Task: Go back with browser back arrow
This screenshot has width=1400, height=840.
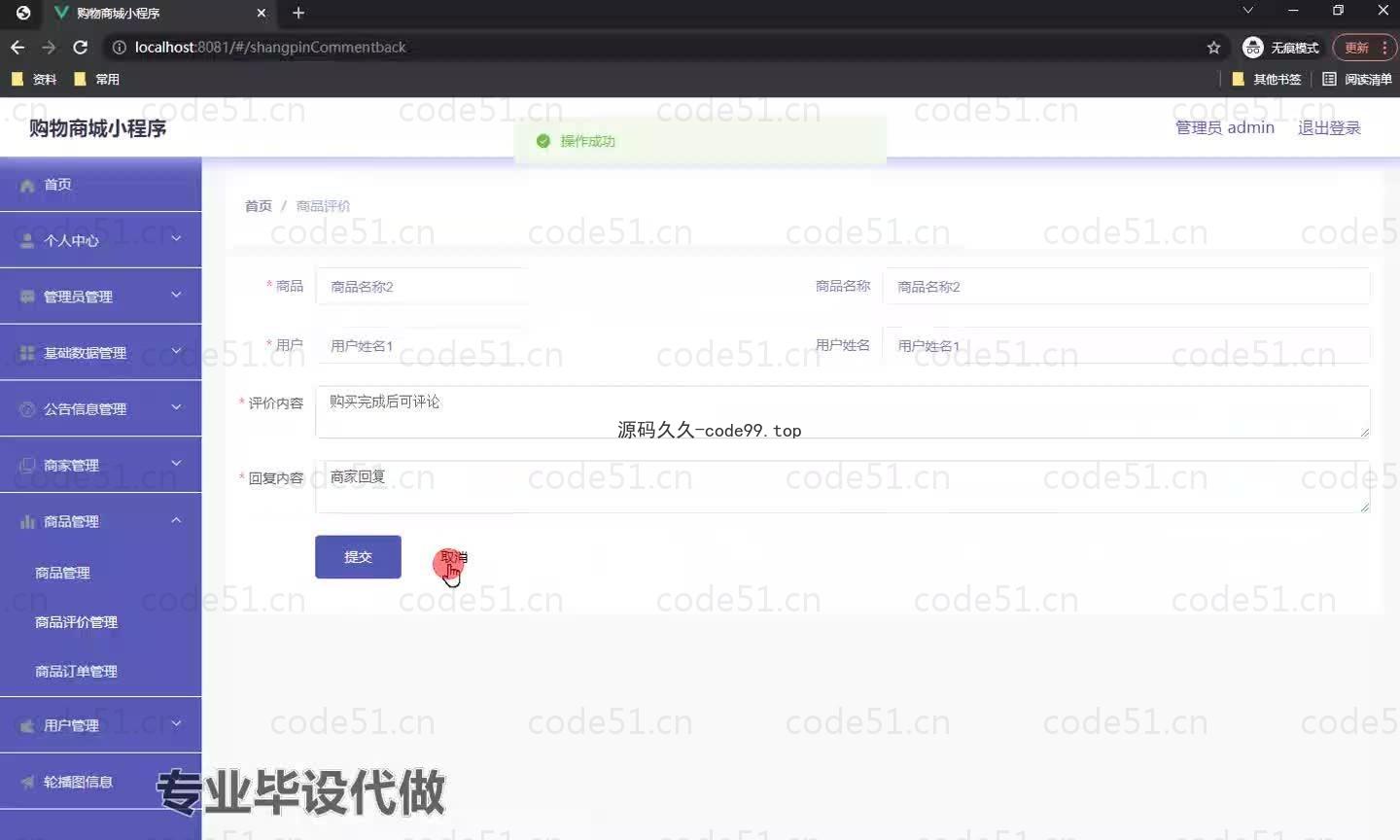Action: point(17,47)
